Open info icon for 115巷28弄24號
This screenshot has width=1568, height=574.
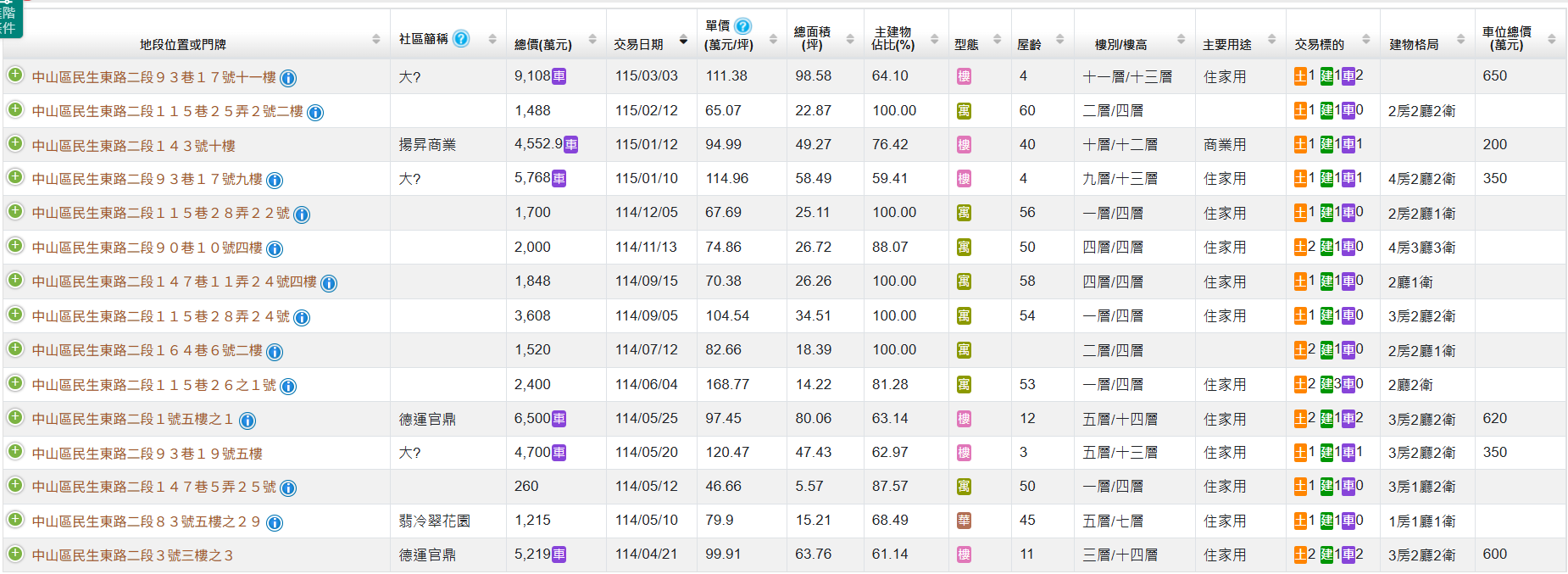click(x=302, y=318)
